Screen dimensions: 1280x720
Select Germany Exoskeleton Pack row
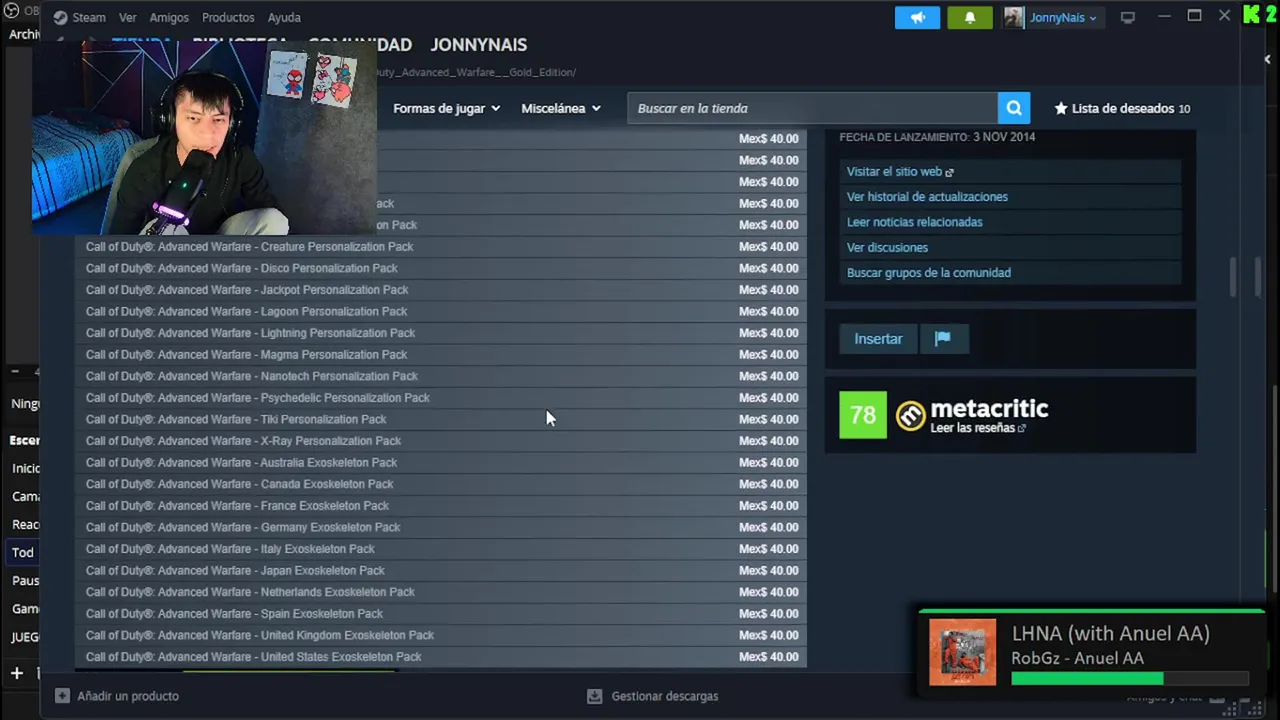(440, 527)
